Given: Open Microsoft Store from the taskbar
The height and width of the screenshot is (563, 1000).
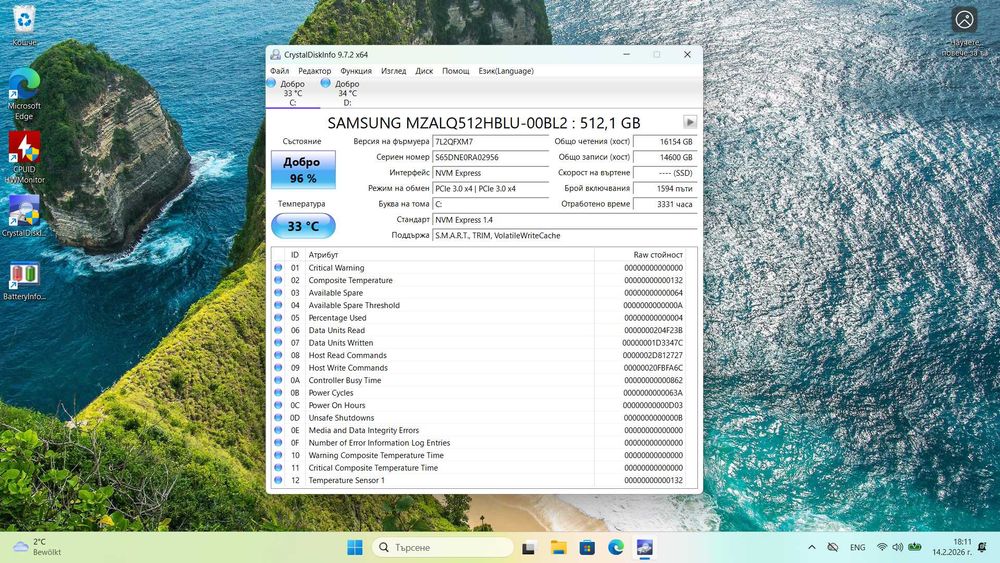Looking at the screenshot, I should (x=587, y=547).
